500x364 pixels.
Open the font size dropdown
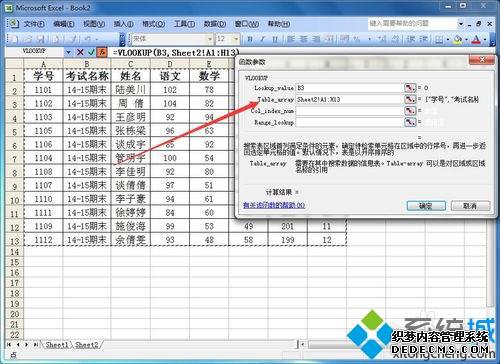[236, 39]
